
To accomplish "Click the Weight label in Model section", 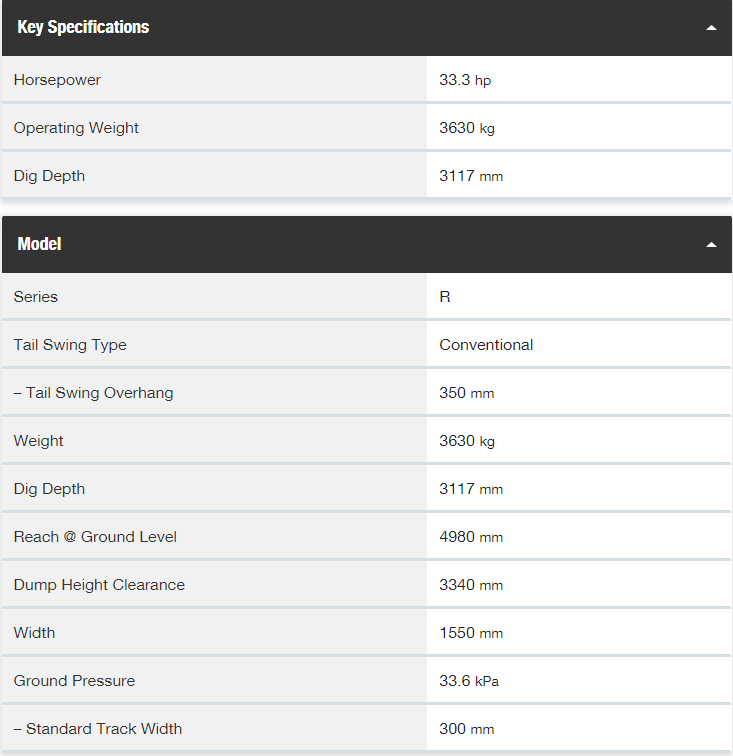I will (x=38, y=441).
